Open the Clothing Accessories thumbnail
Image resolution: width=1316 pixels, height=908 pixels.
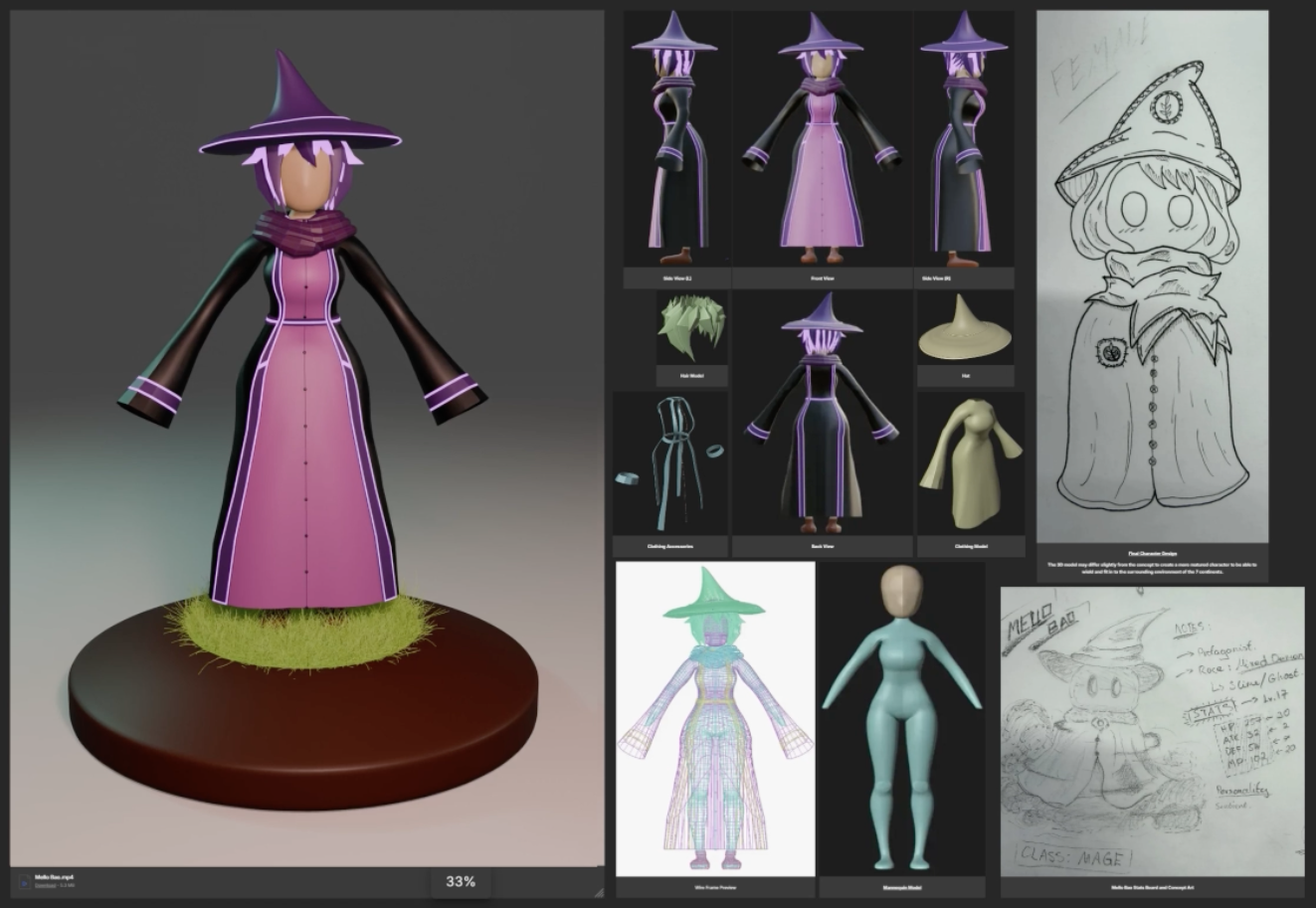670,463
